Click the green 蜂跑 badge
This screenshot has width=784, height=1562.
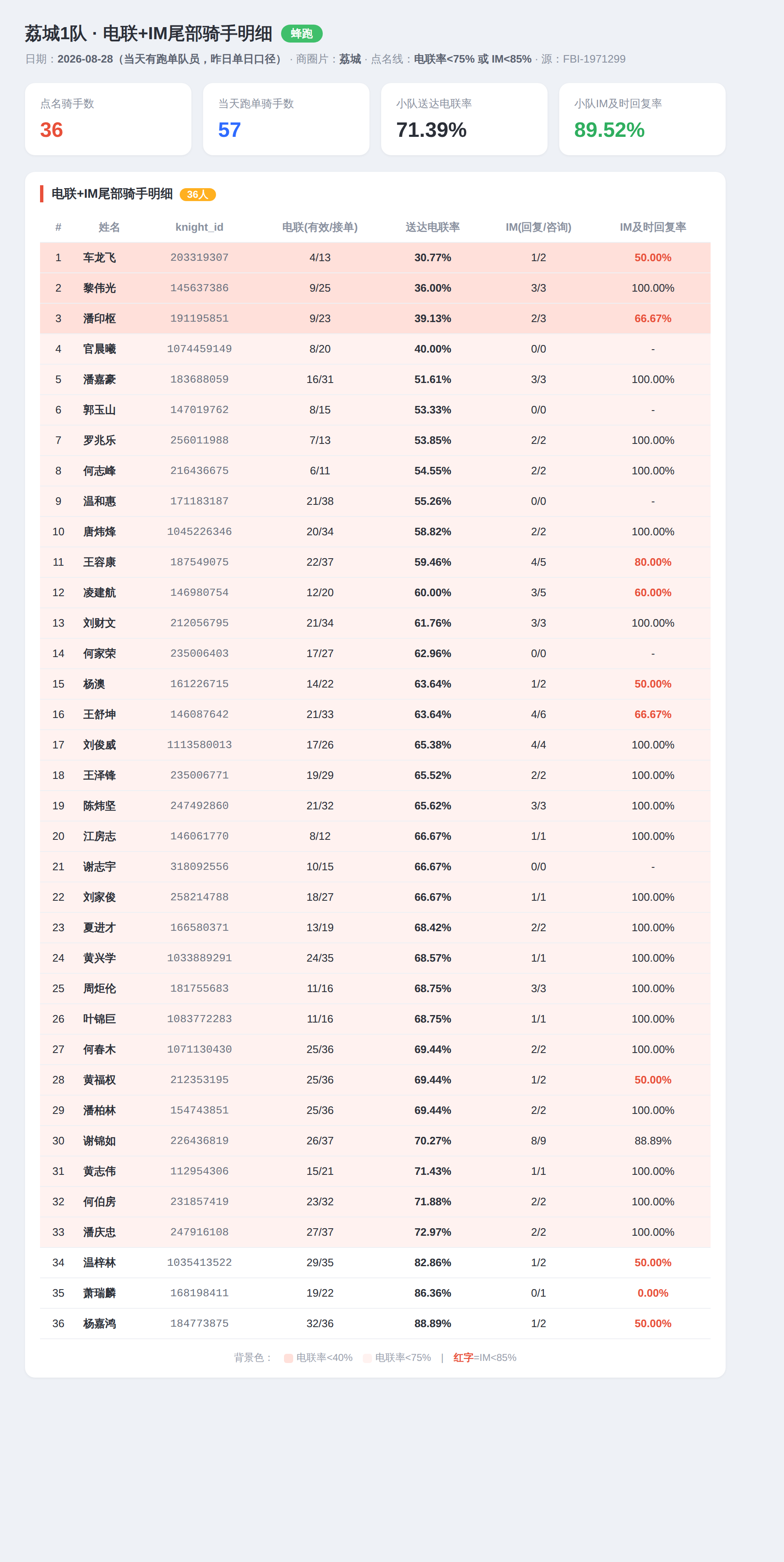[302, 33]
